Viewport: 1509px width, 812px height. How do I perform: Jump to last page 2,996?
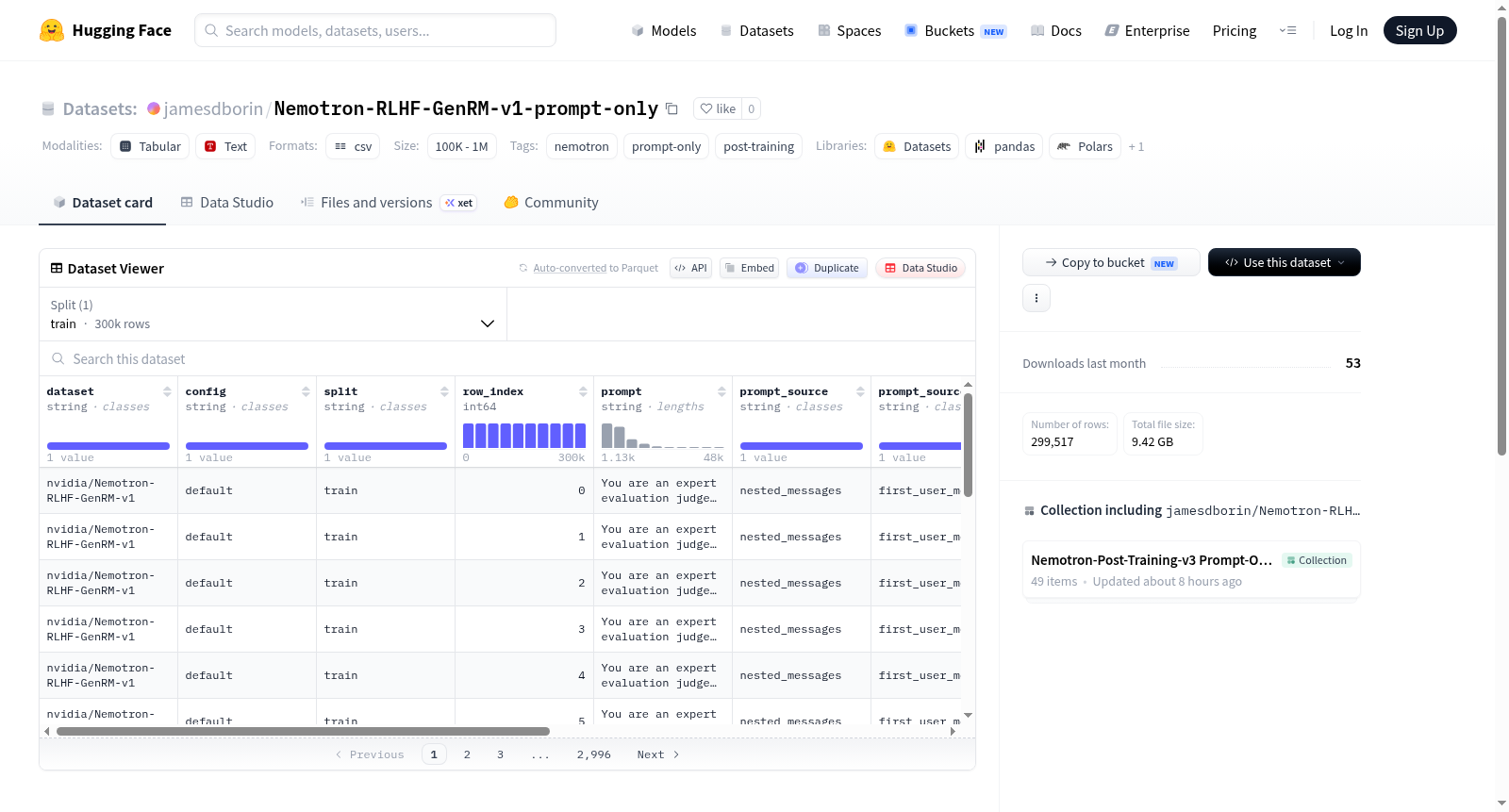pos(594,754)
